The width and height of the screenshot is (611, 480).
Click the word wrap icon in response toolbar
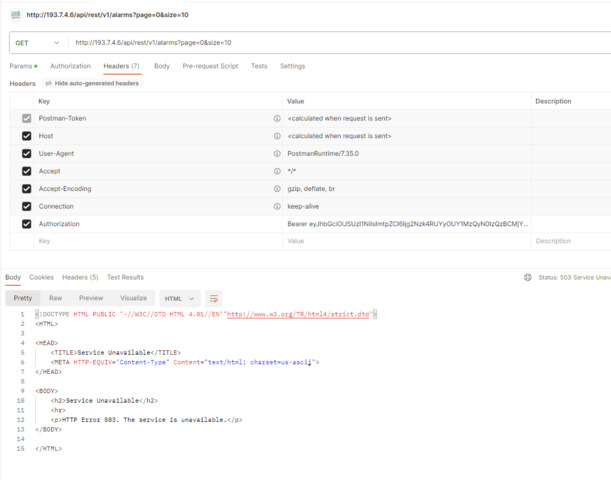coord(214,298)
